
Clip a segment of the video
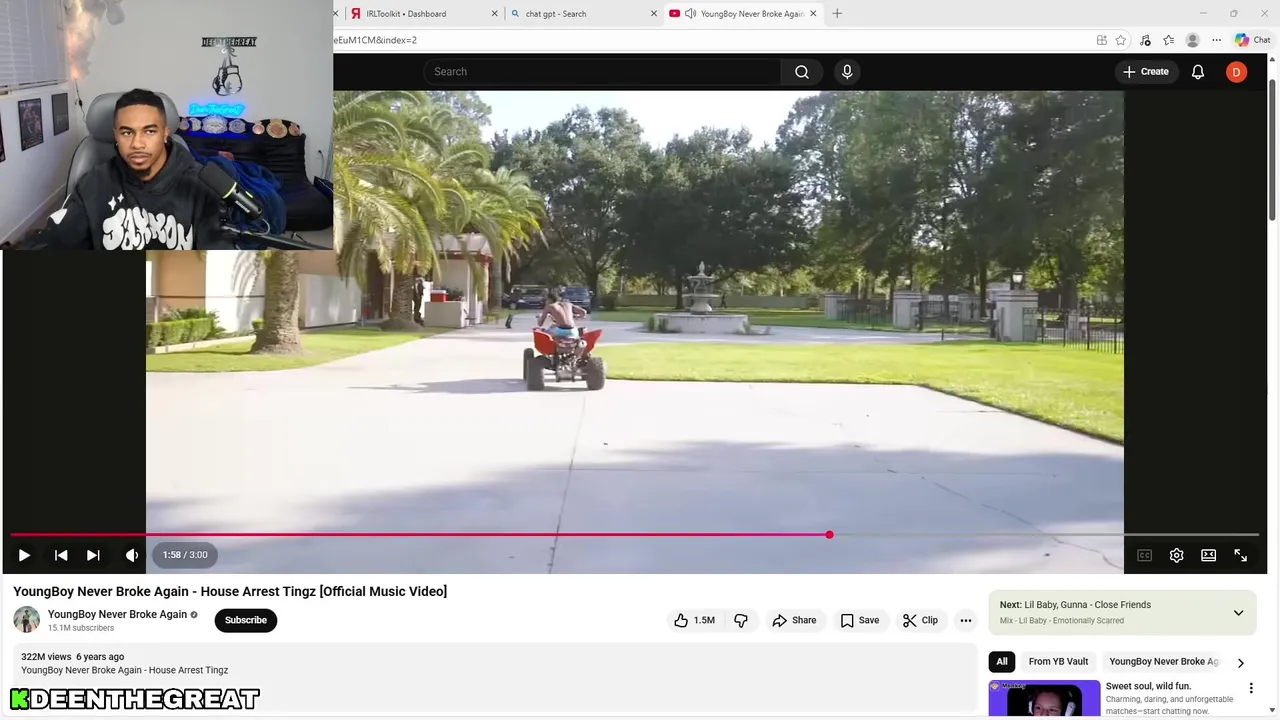[920, 620]
